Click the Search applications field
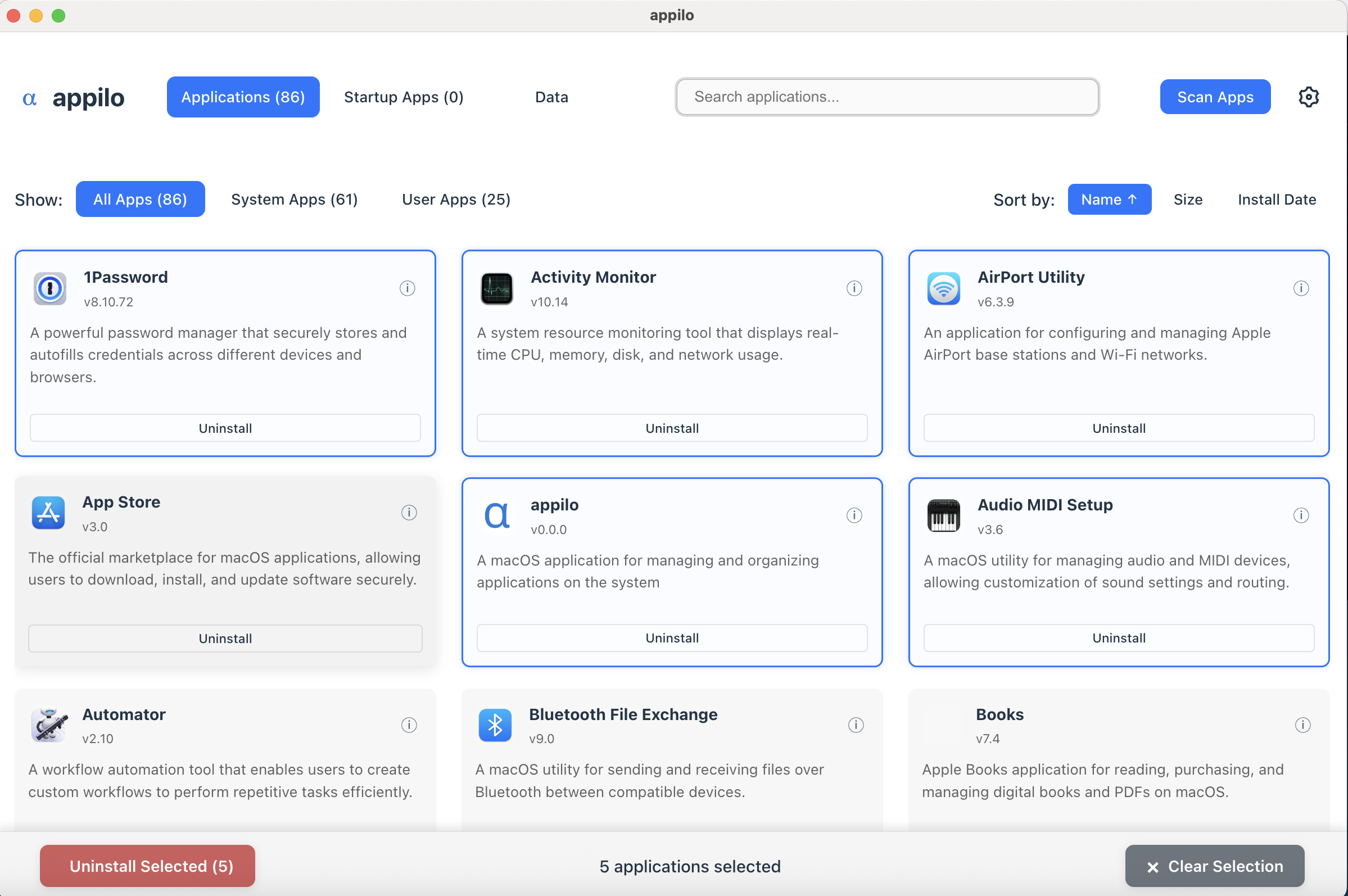 click(x=887, y=97)
